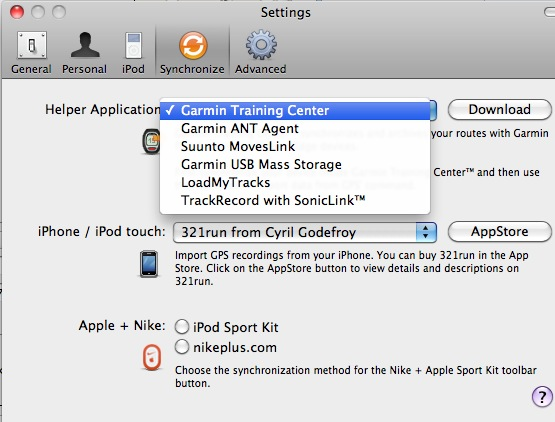
Task: Click the Import GPS recordings description text
Action: pos(351,268)
